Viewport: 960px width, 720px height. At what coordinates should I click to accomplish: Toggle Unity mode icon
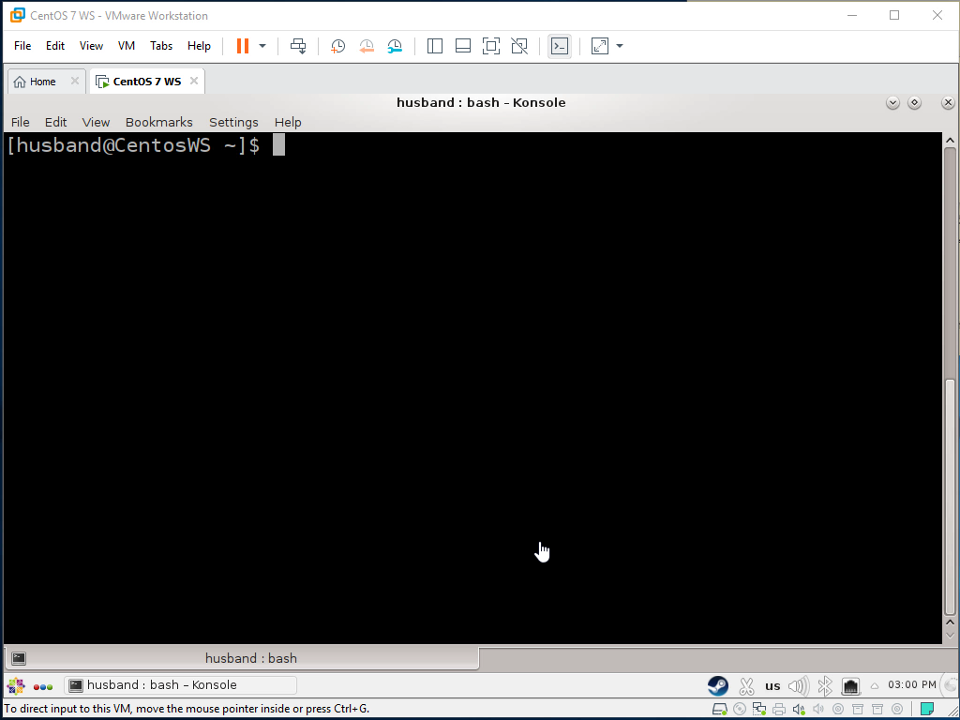(x=519, y=46)
